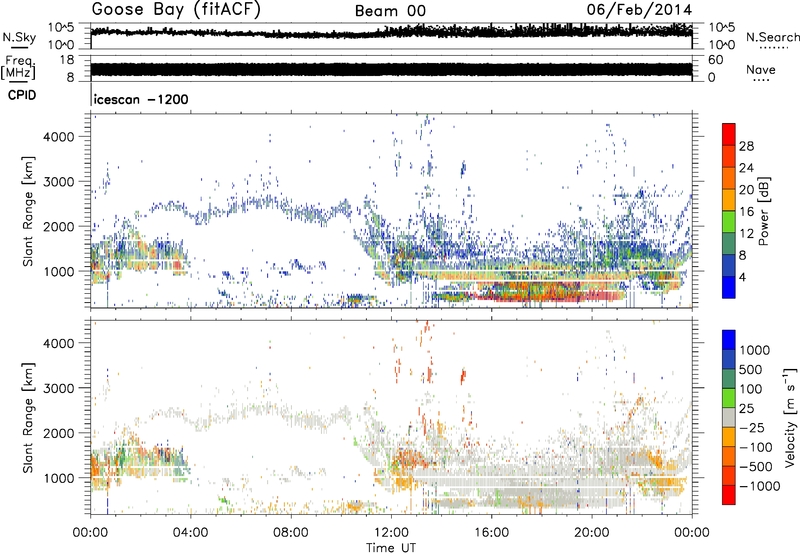Click the frequency band trace in the Freq panel
Screen dimensions: 800x554
click(391, 70)
